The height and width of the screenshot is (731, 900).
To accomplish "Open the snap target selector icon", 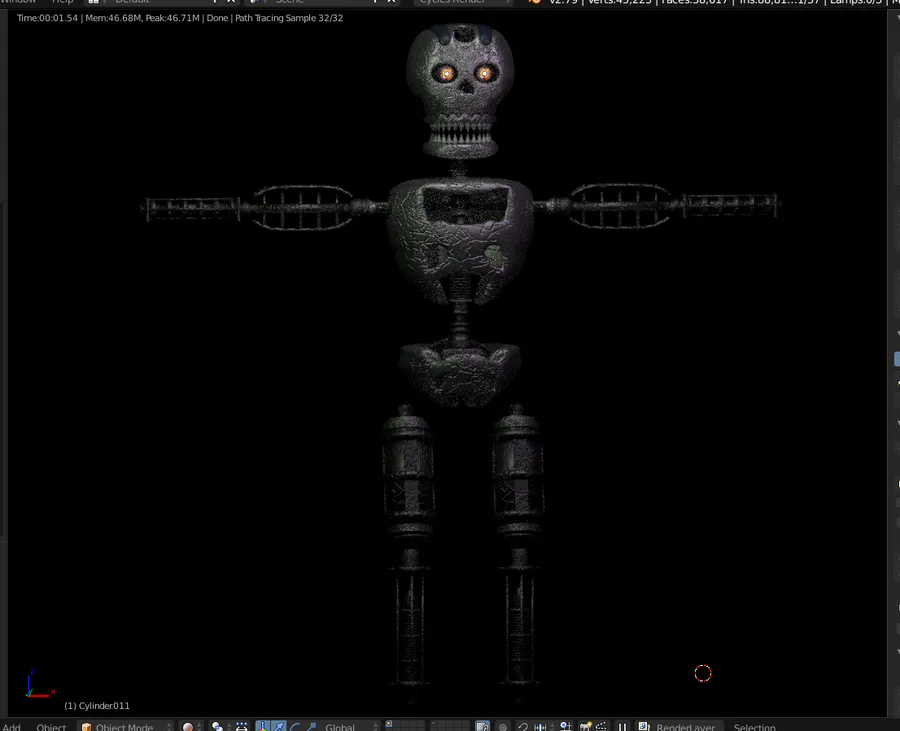I will [x=565, y=726].
